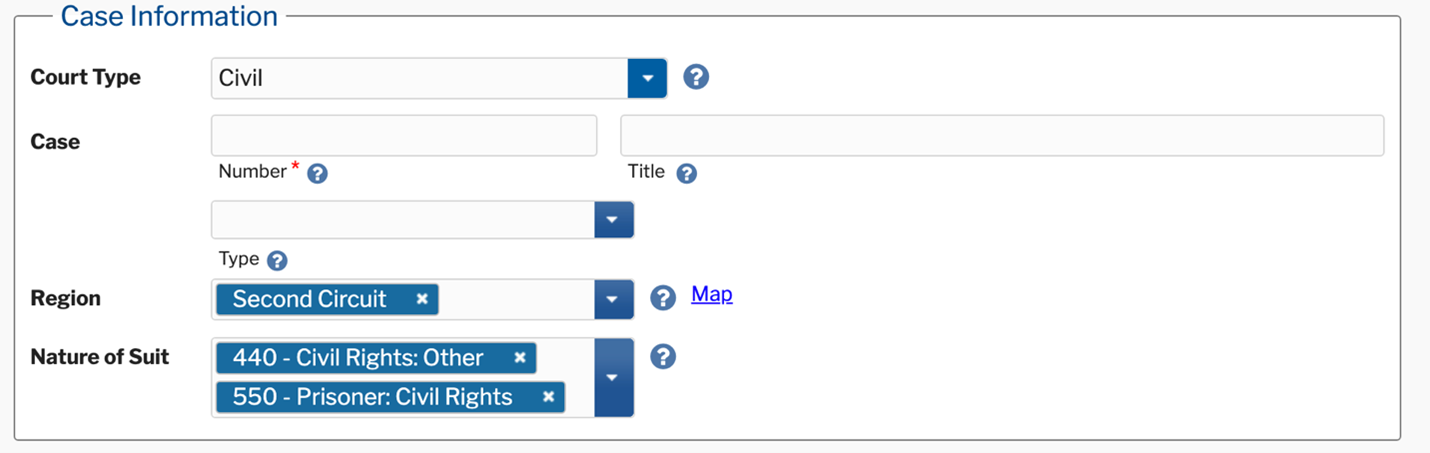Click the Court Type field showing Civil

(420, 78)
